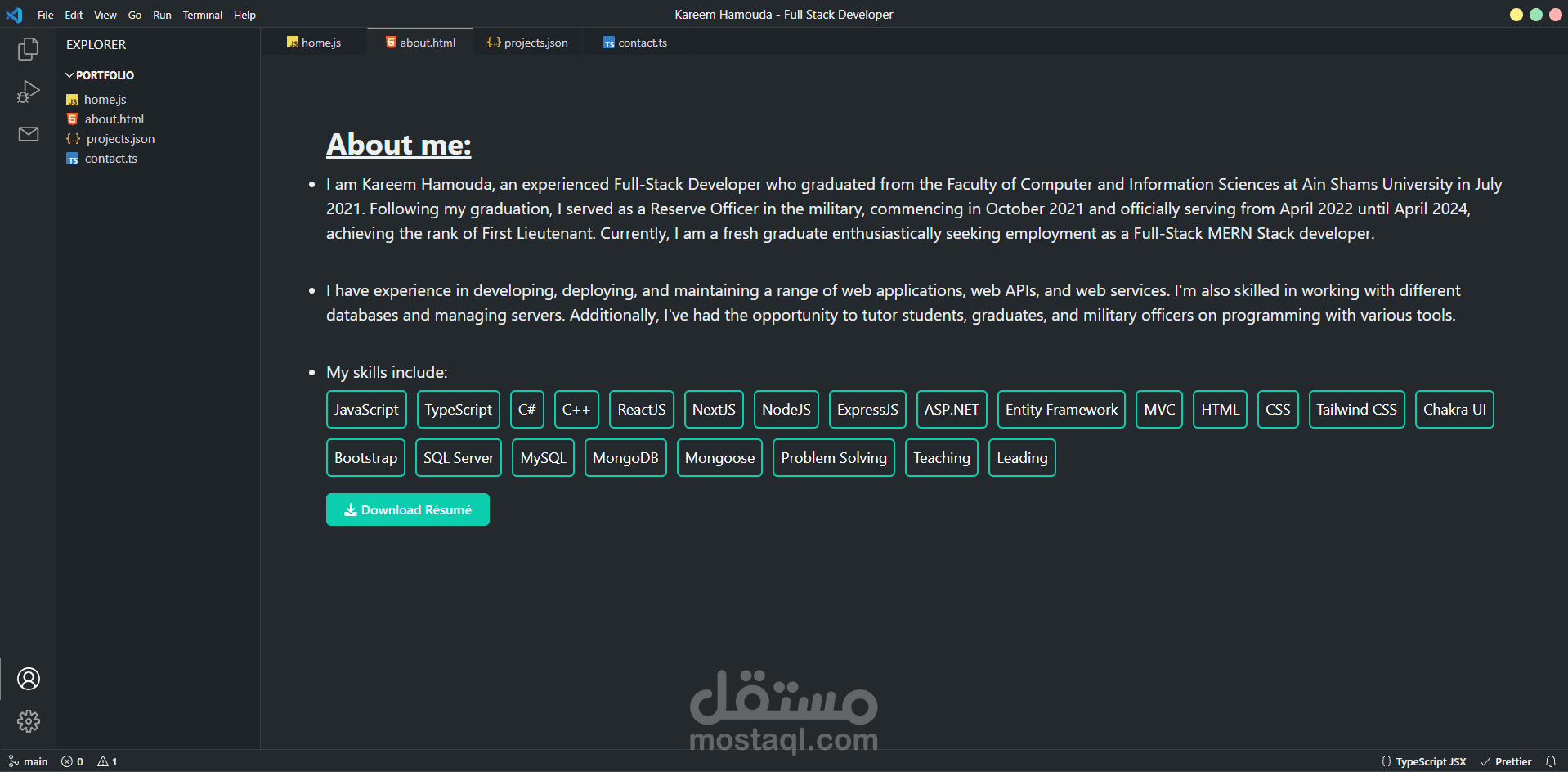Open the Go menu
This screenshot has height=772, width=1568.
point(135,15)
